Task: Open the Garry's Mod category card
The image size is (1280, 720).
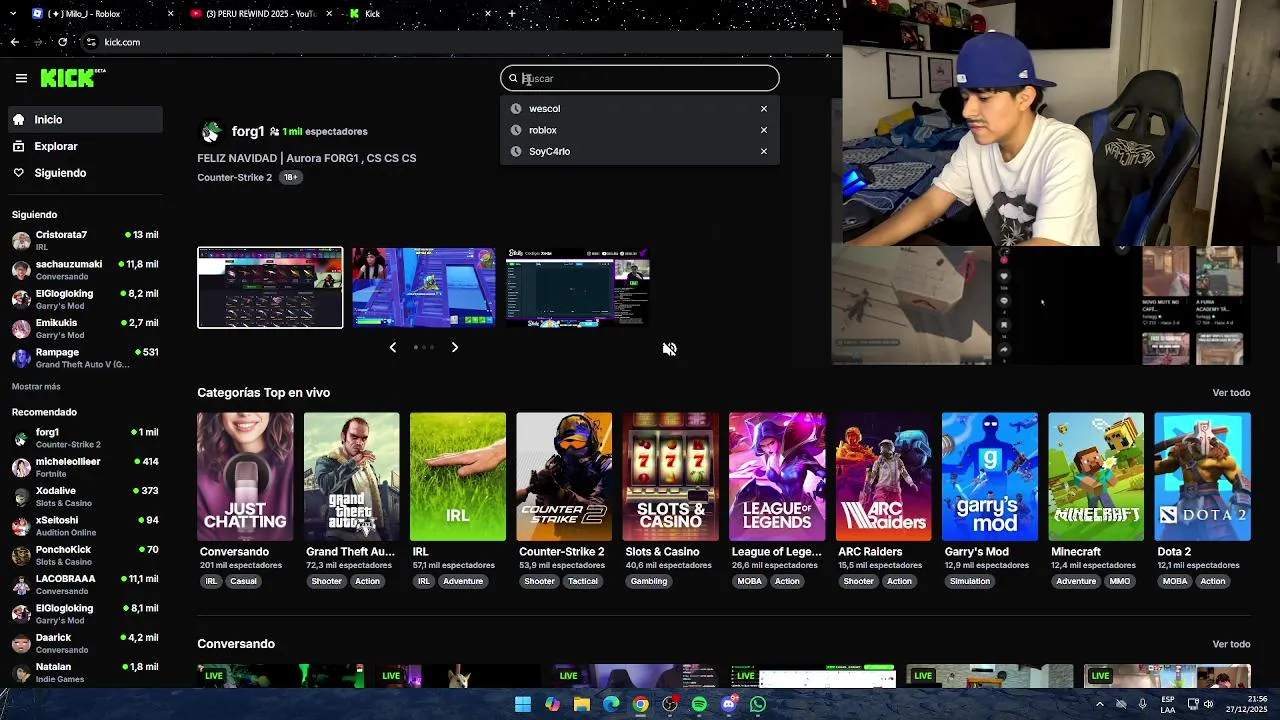Action: (x=990, y=477)
